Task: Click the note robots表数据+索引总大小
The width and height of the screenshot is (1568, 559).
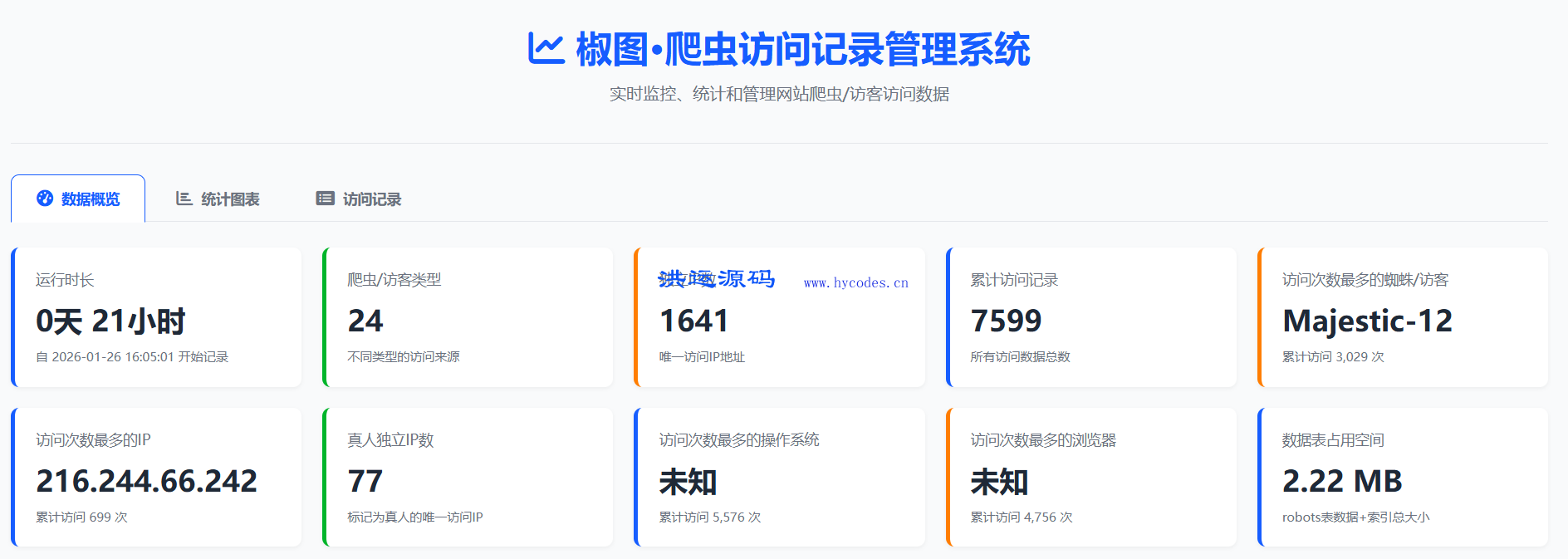Action: point(1356,517)
